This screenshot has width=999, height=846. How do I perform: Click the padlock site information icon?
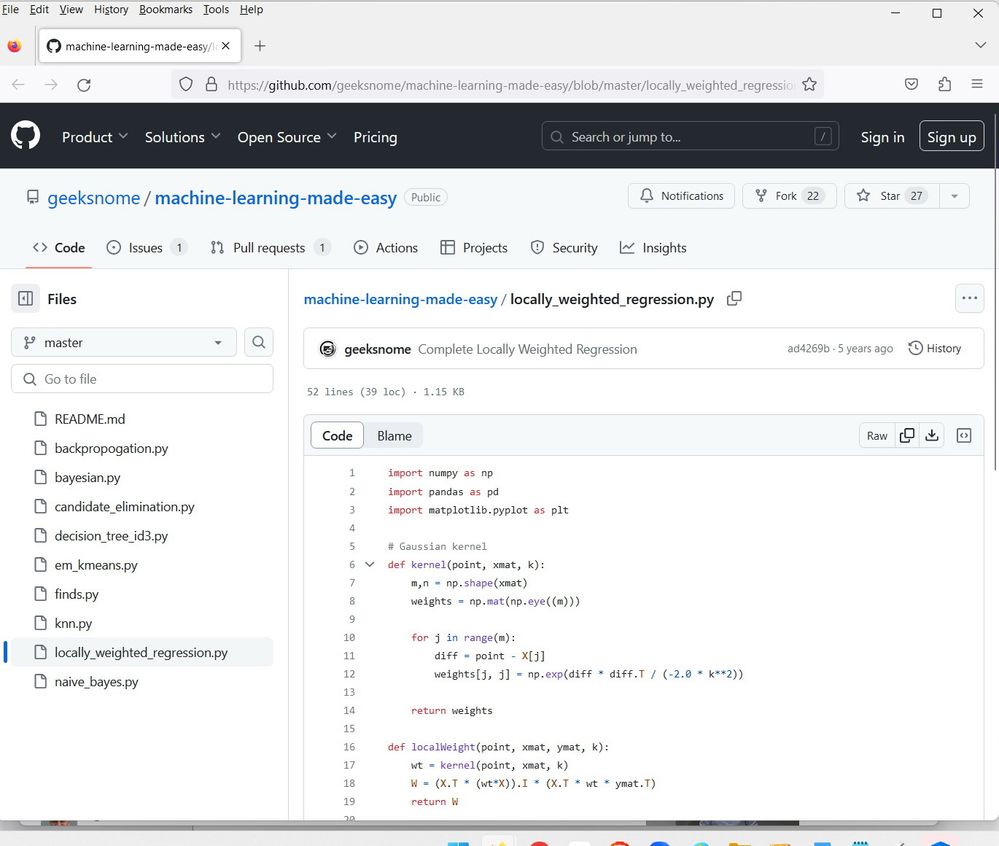tap(212, 85)
